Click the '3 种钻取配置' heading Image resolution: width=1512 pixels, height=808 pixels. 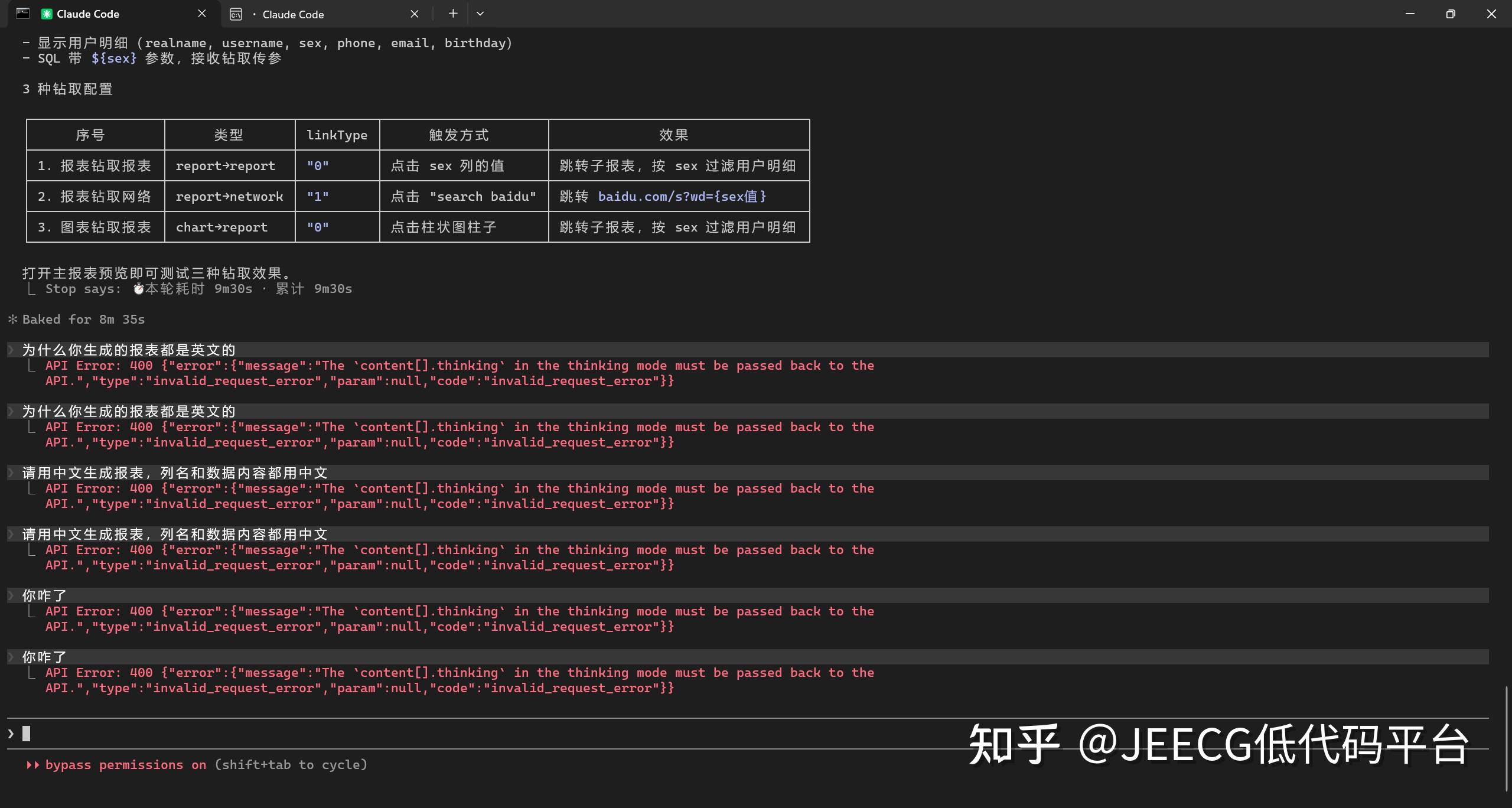click(67, 89)
